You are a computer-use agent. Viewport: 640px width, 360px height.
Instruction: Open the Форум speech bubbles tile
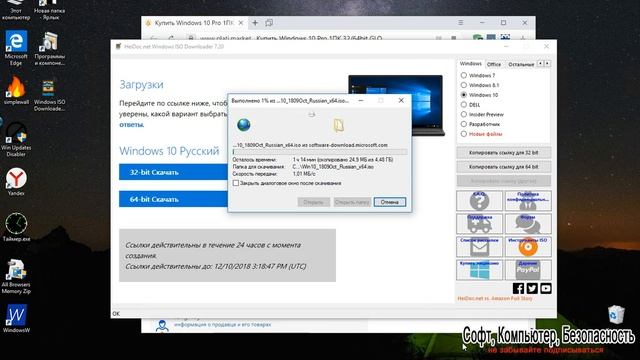pyautogui.click(x=528, y=224)
